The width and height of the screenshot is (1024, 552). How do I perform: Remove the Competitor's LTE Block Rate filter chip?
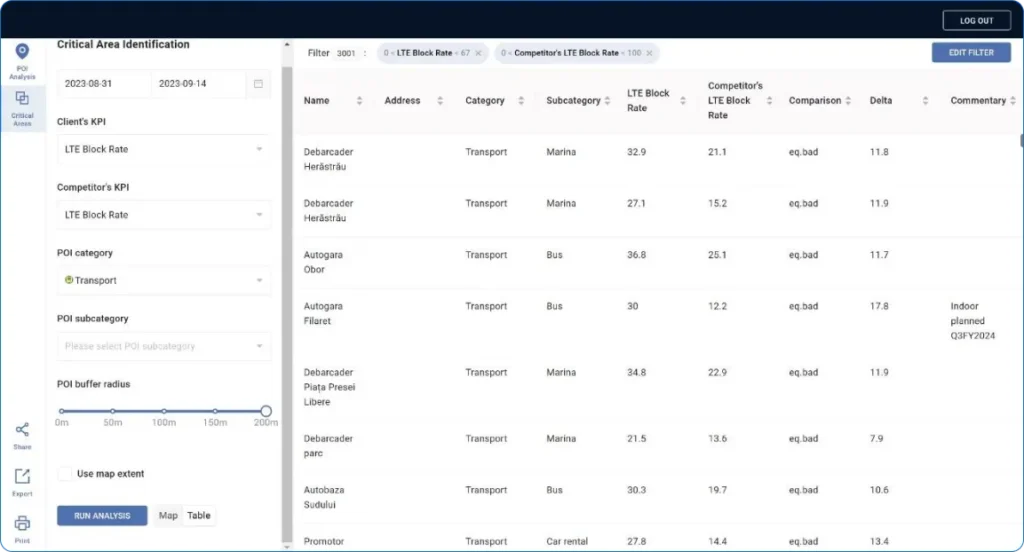point(650,53)
